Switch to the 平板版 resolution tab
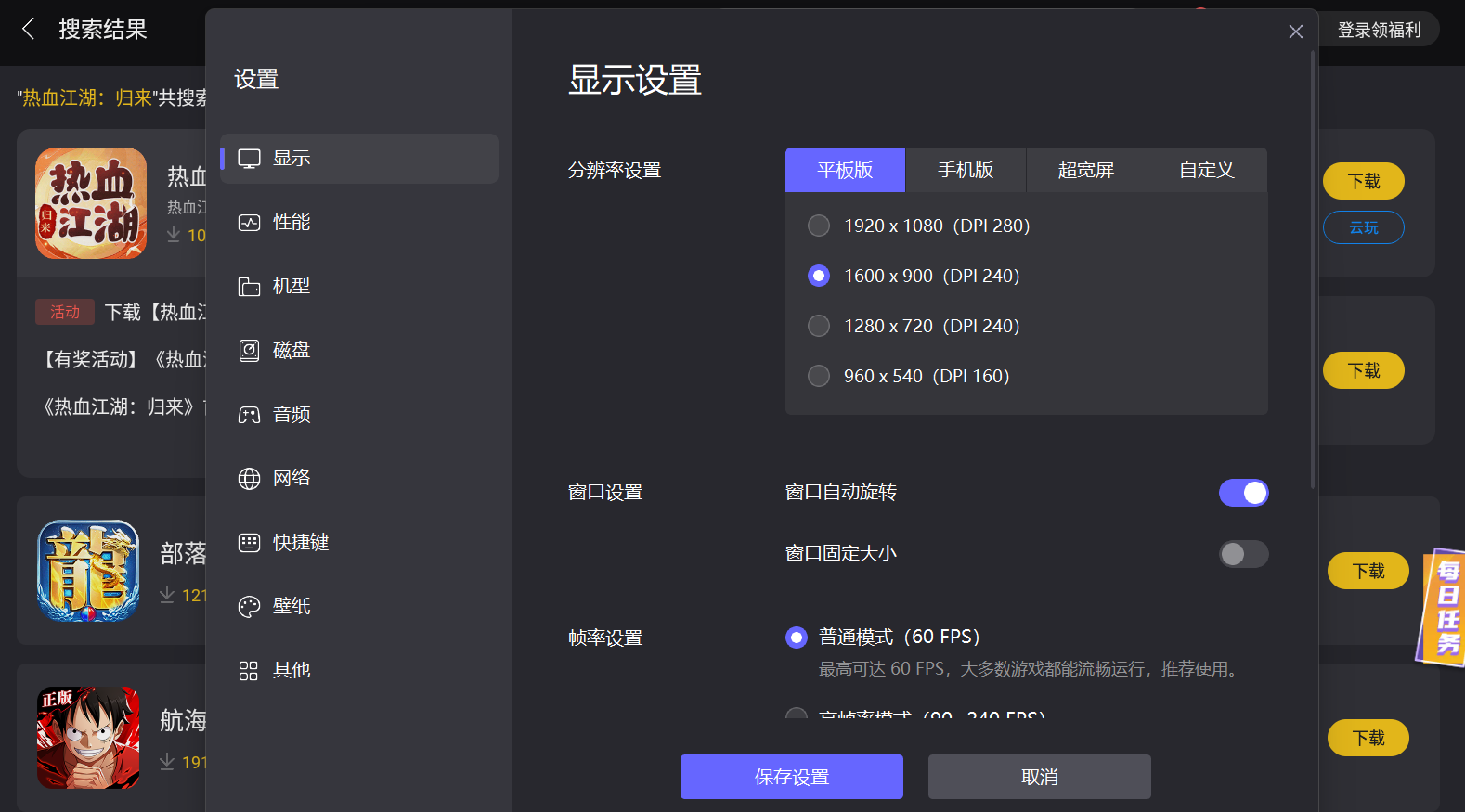The height and width of the screenshot is (812, 1465). tap(845, 170)
